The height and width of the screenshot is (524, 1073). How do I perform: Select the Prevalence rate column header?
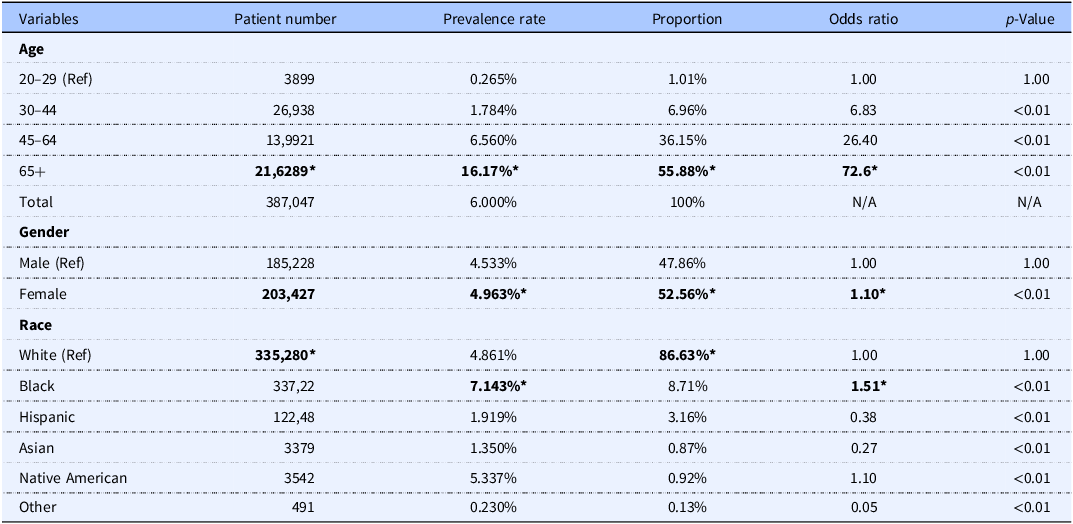click(494, 18)
